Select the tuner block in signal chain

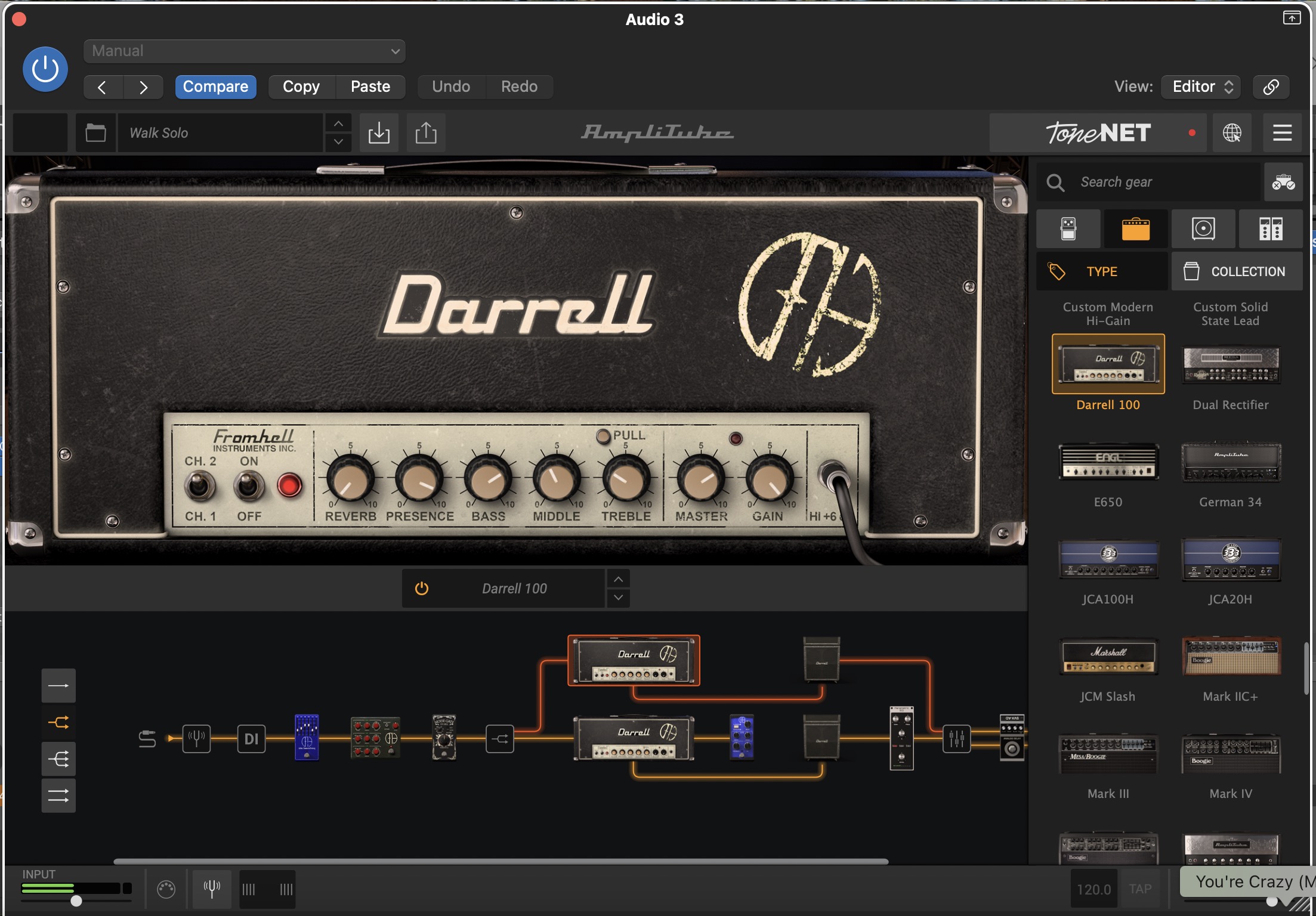(196, 739)
